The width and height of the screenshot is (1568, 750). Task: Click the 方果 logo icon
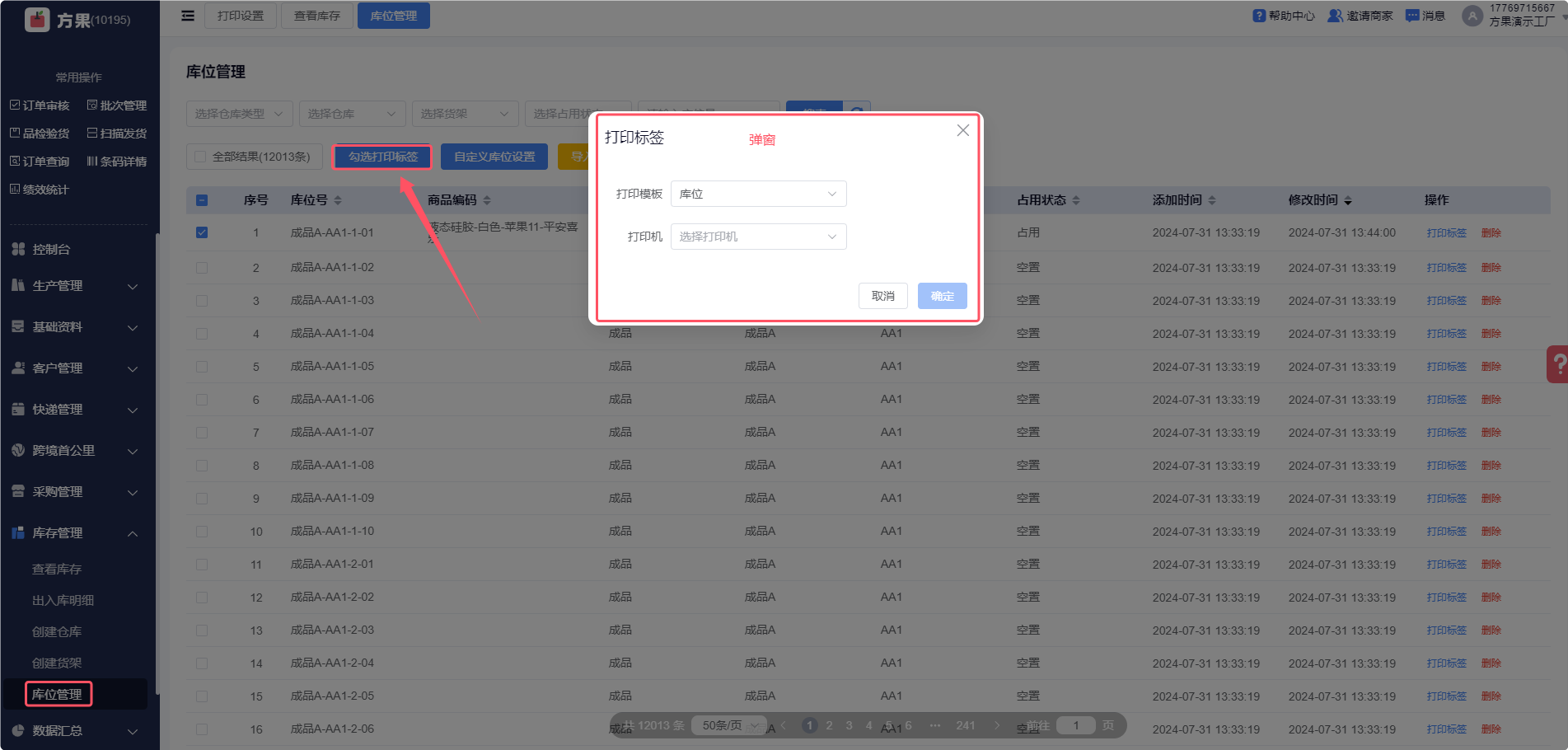pos(37,19)
